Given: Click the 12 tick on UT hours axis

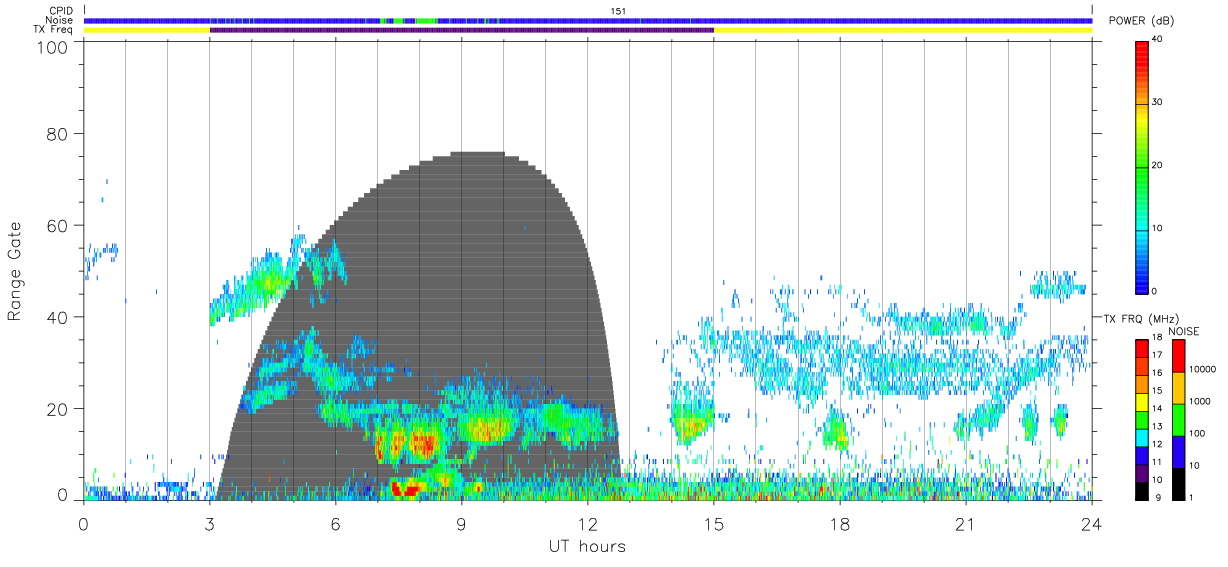Looking at the screenshot, I should coord(588,523).
